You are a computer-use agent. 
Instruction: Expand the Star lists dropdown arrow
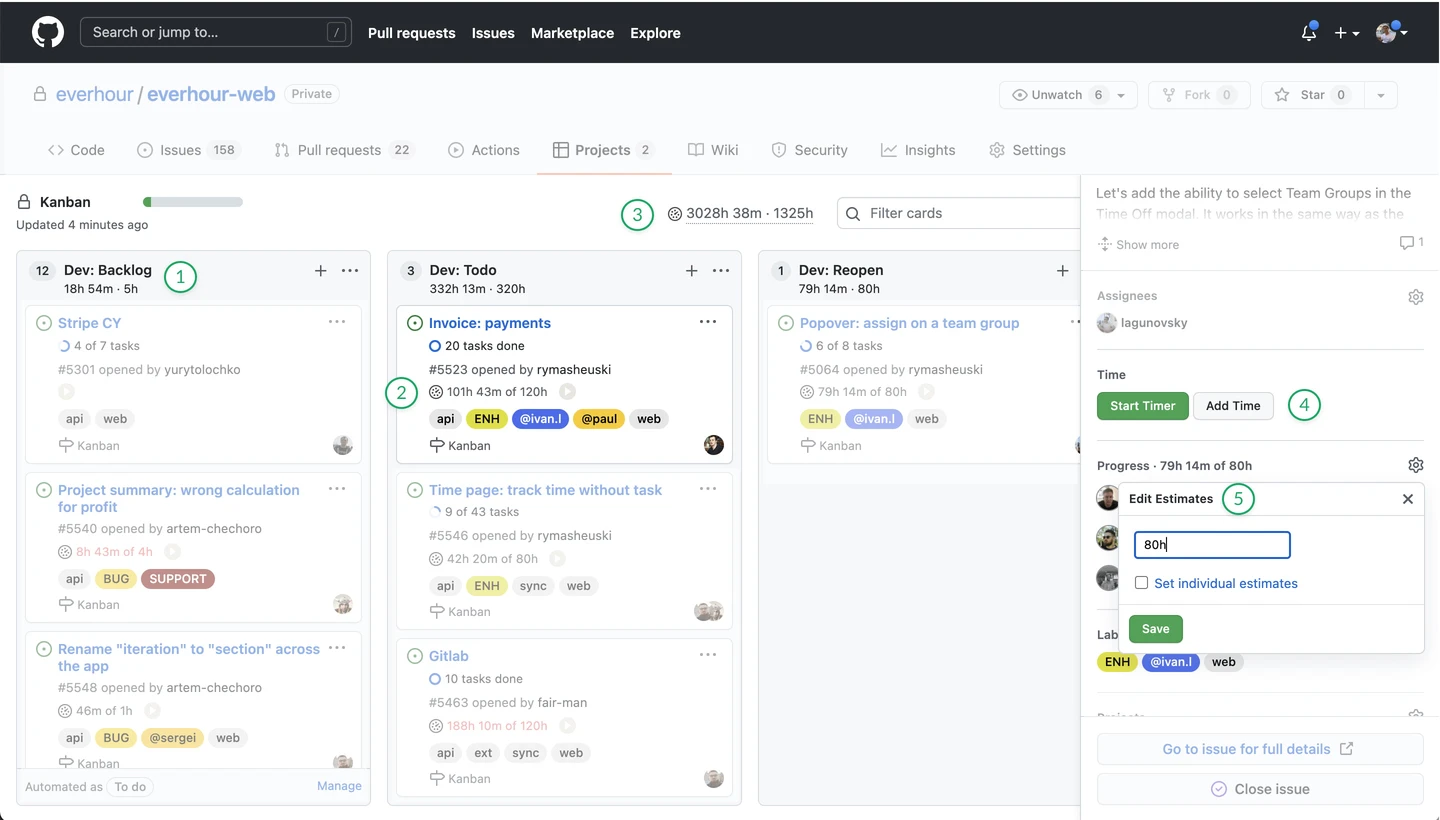click(1380, 95)
